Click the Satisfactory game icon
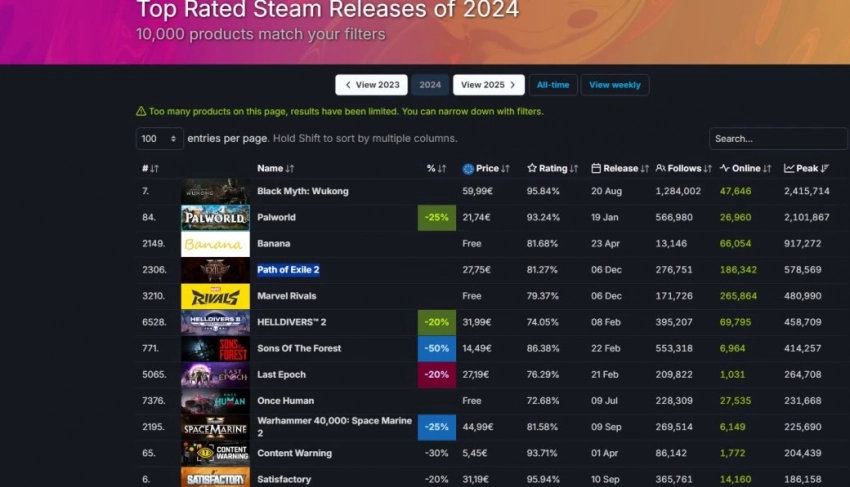Image resolution: width=850 pixels, height=487 pixels. coord(215,479)
